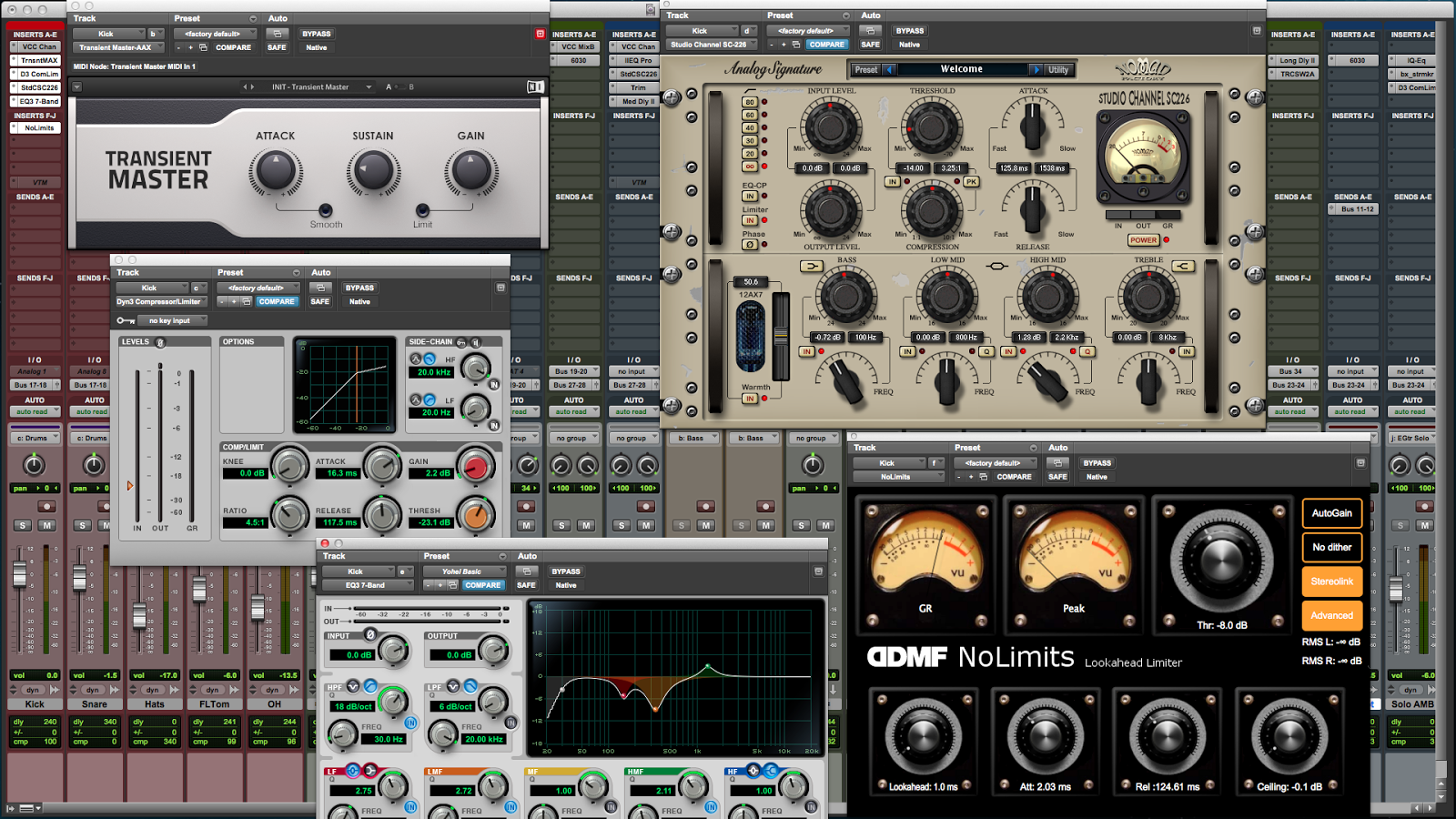Click the phase invert icon in Dyn3 Levels
This screenshot has width=1456, height=819.
[x=160, y=342]
